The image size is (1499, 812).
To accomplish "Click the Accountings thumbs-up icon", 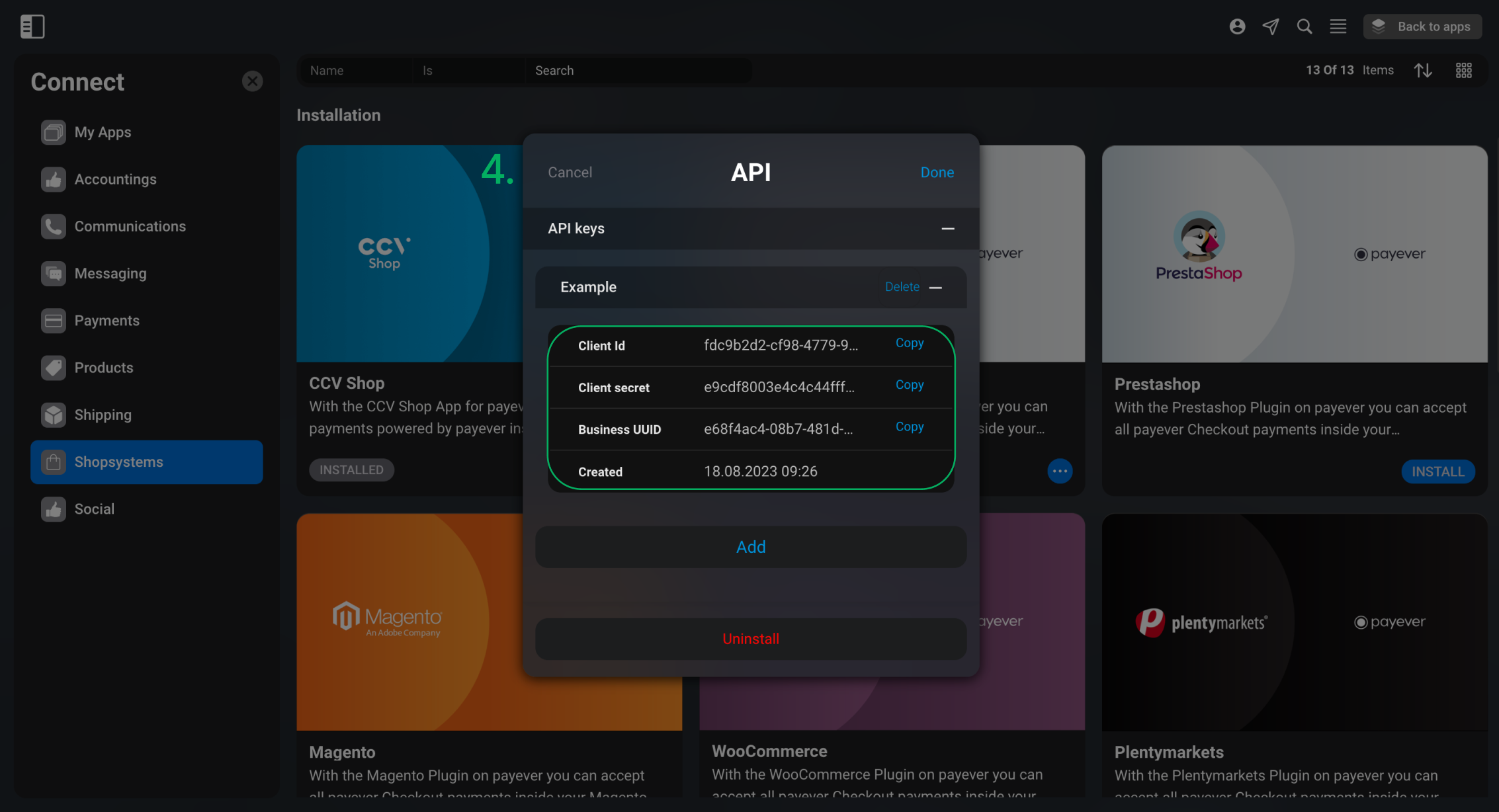I will (54, 179).
